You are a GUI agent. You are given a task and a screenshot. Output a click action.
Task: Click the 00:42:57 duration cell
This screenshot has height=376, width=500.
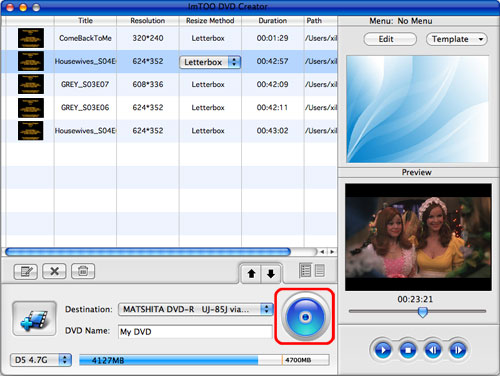tap(272, 61)
